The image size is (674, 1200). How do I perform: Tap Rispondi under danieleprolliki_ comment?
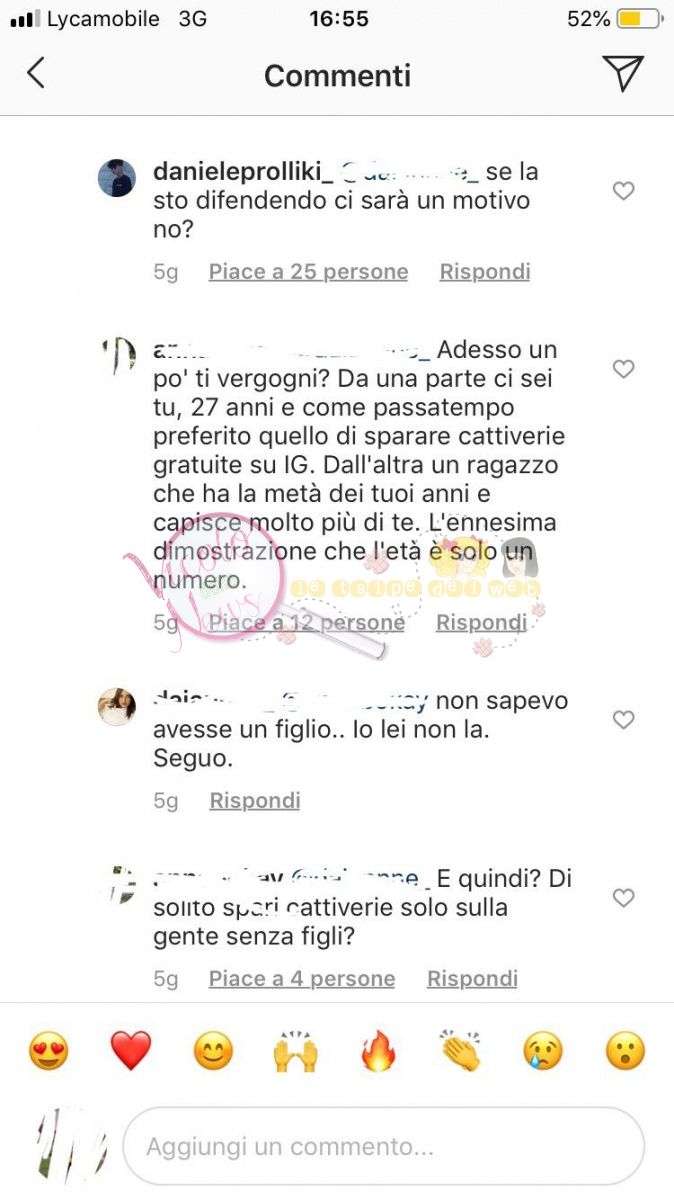click(485, 272)
